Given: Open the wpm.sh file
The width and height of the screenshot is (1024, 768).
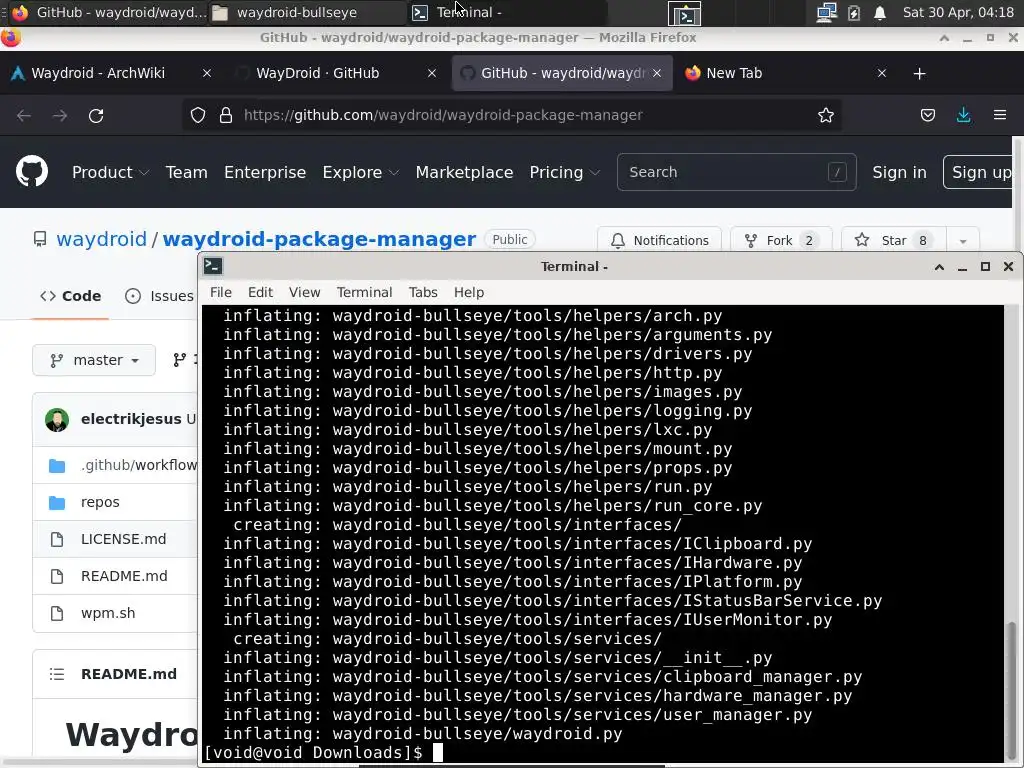Looking at the screenshot, I should [108, 613].
